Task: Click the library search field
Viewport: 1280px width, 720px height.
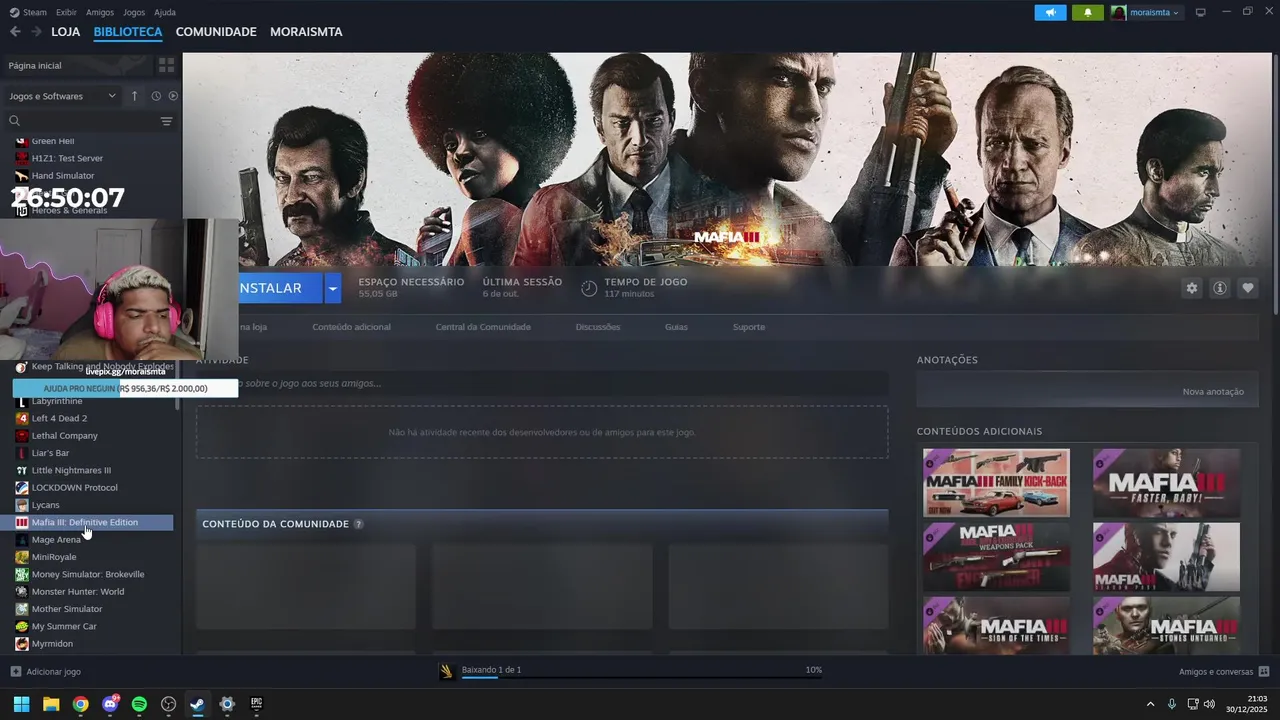Action: [x=82, y=121]
